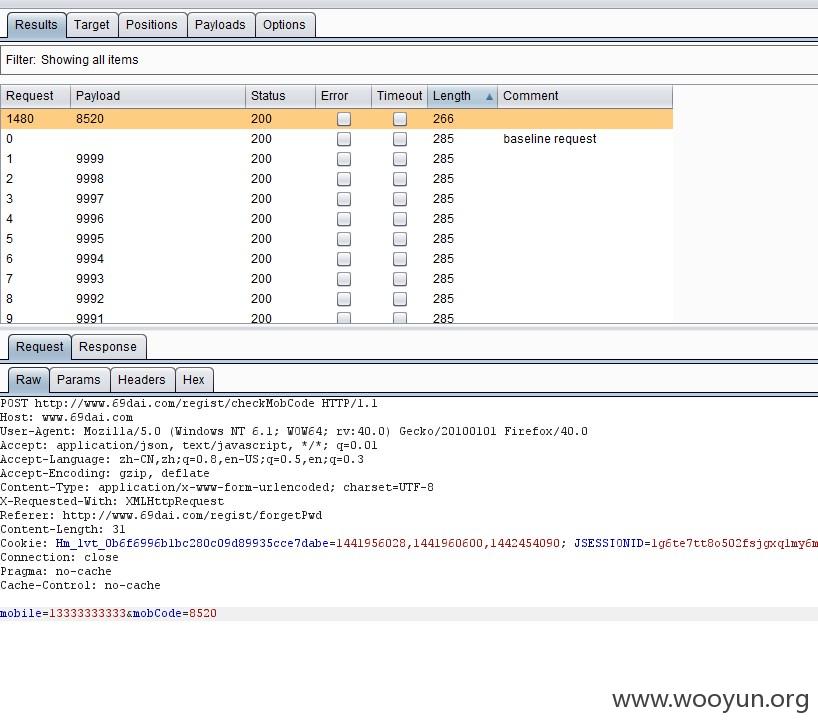Open the Positions tab

pos(152,25)
